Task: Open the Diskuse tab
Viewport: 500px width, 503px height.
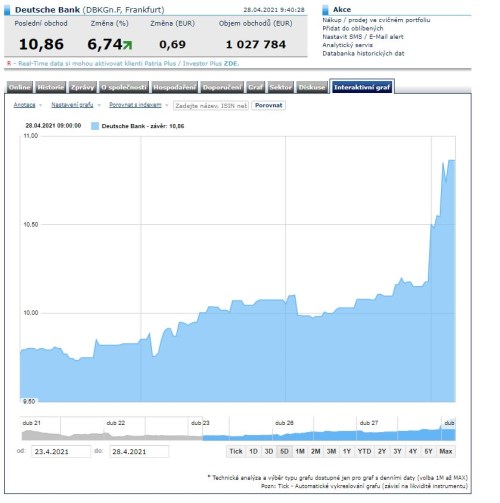Action: tap(312, 87)
